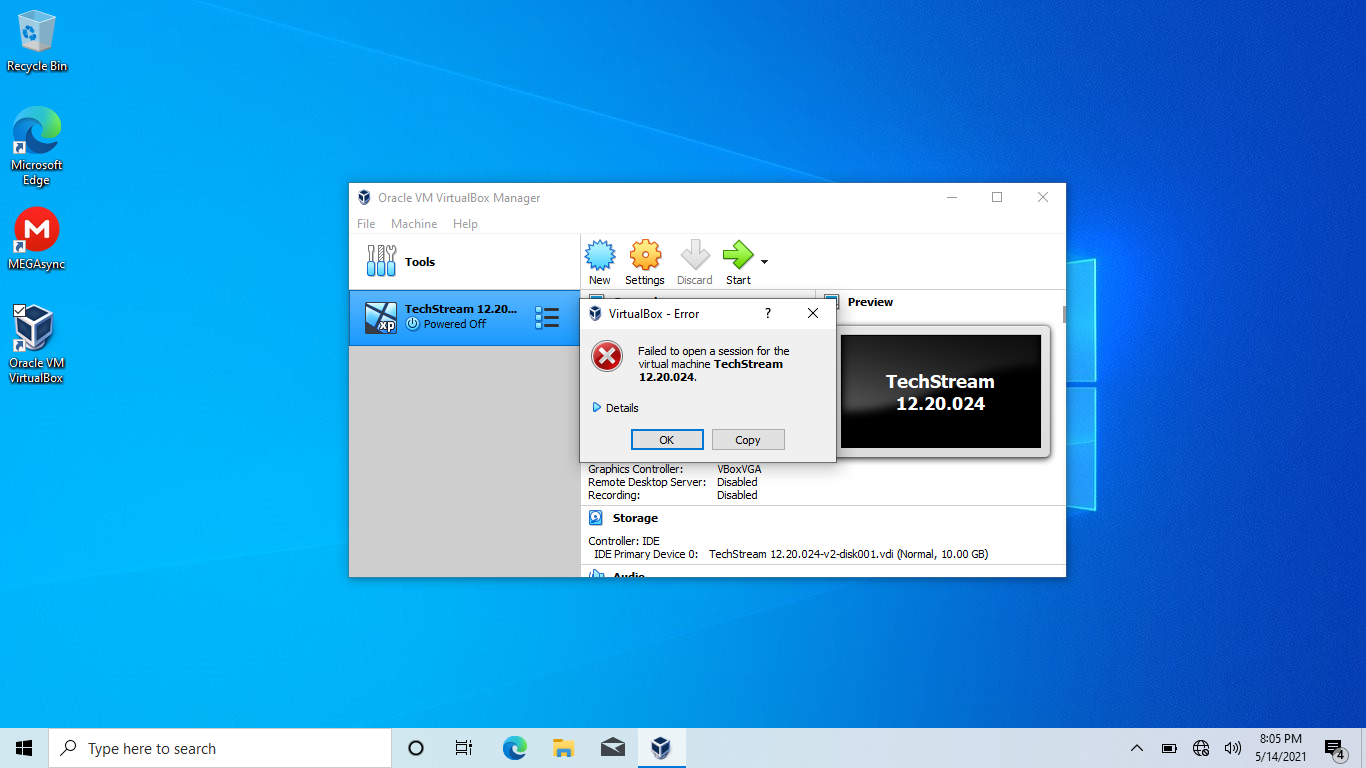Open the notification center icon

click(1335, 748)
